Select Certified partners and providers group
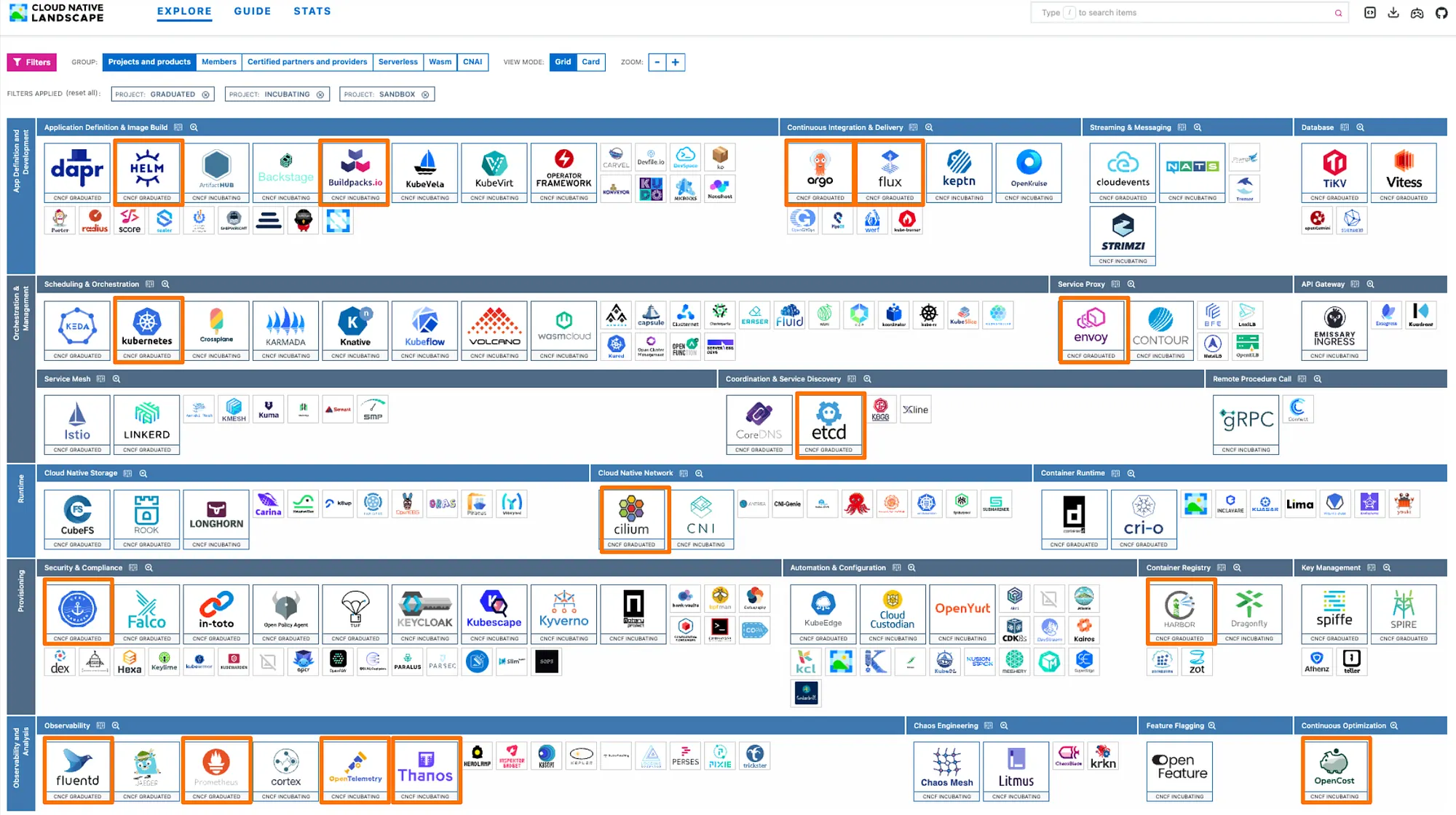Screen dimensions: 1456x815 coord(307,62)
